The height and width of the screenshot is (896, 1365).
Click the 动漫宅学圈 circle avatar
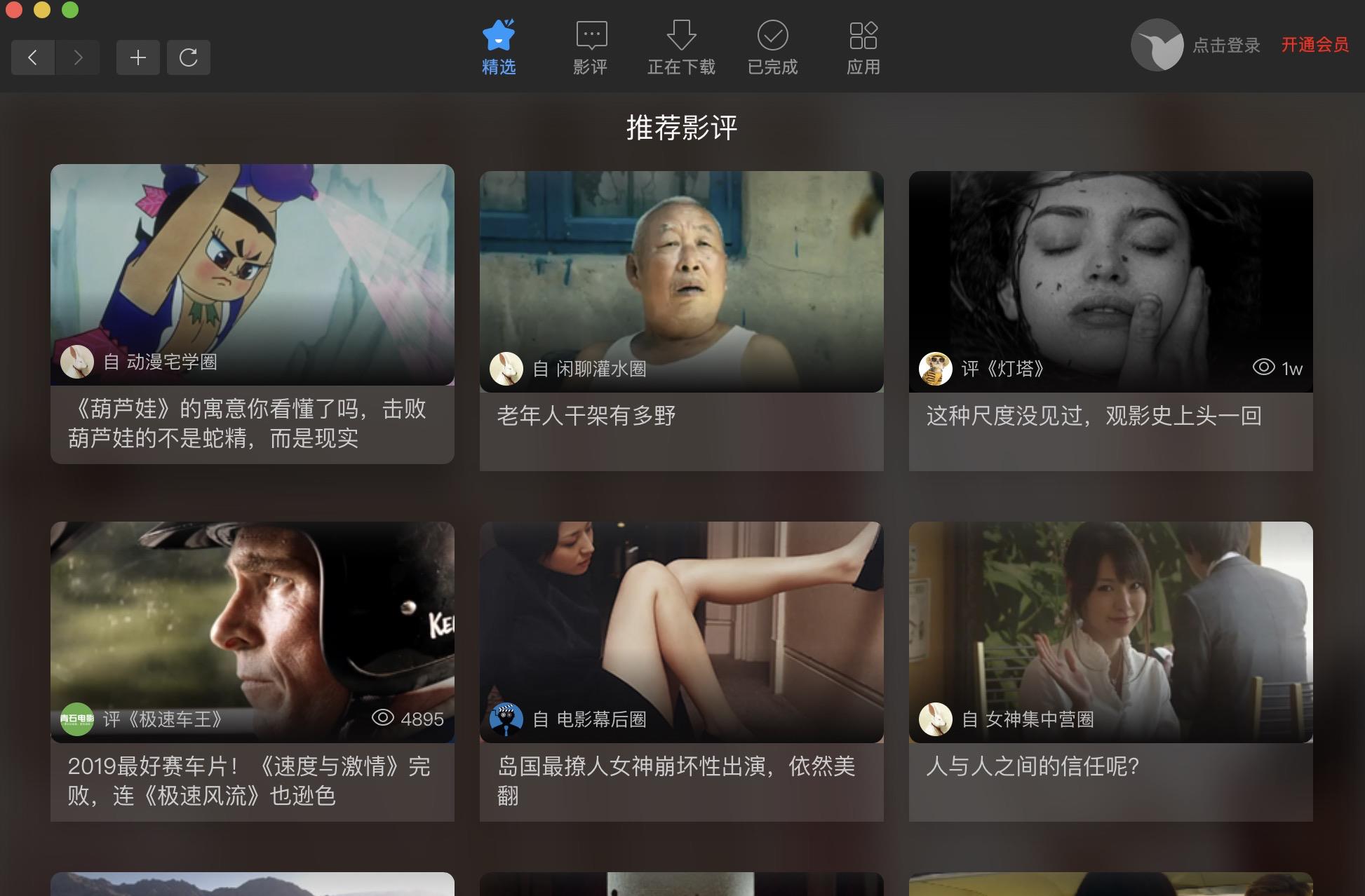[x=77, y=362]
